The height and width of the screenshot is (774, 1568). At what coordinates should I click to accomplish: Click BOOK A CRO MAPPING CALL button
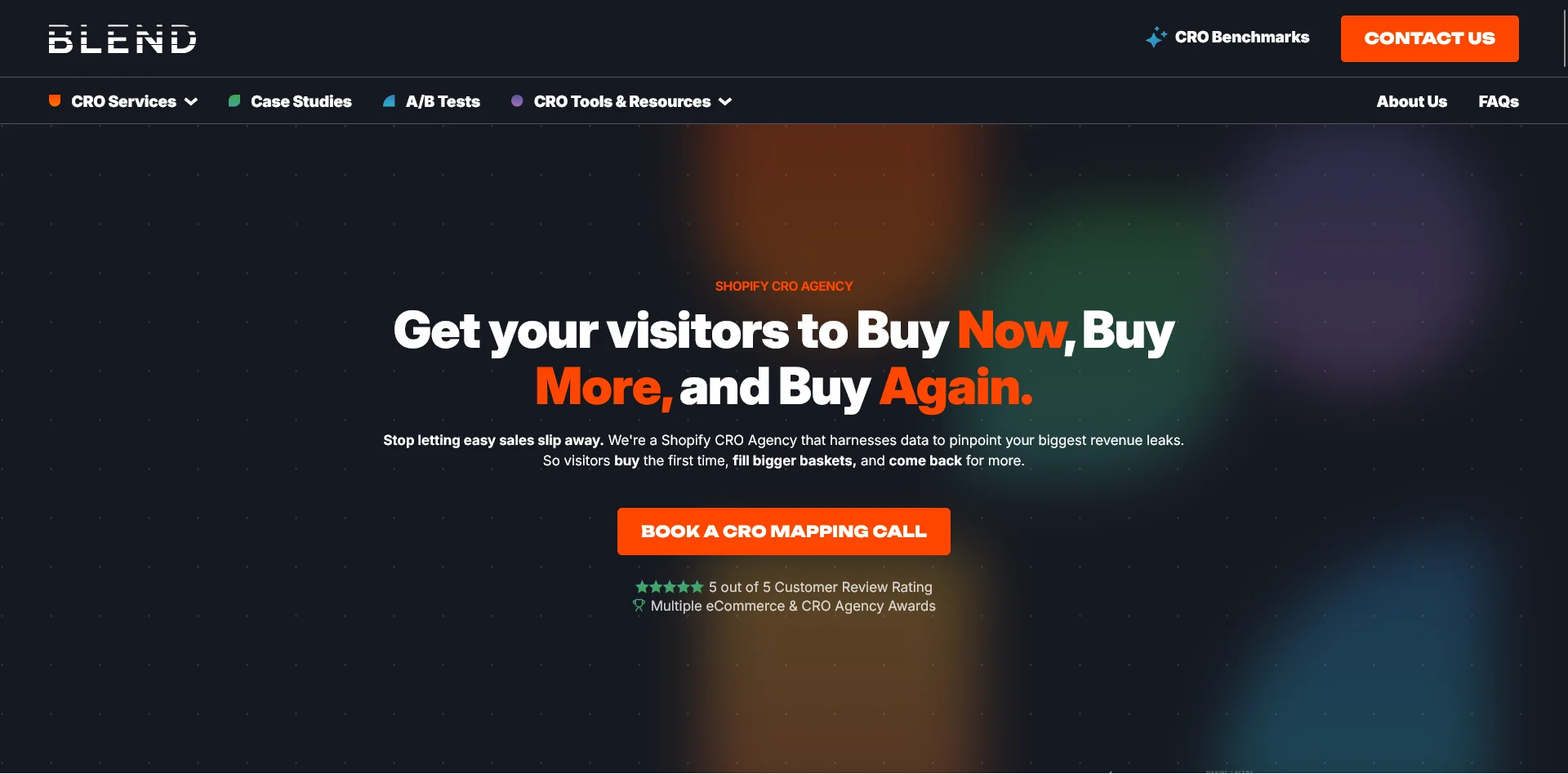pos(784,532)
